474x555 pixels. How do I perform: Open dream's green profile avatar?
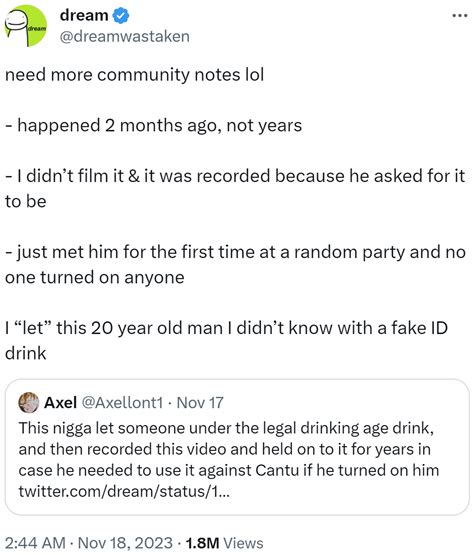coord(25,25)
